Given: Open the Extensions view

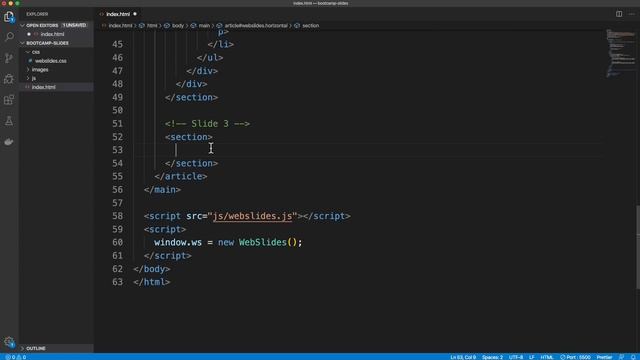Looking at the screenshot, I should click(x=9, y=100).
